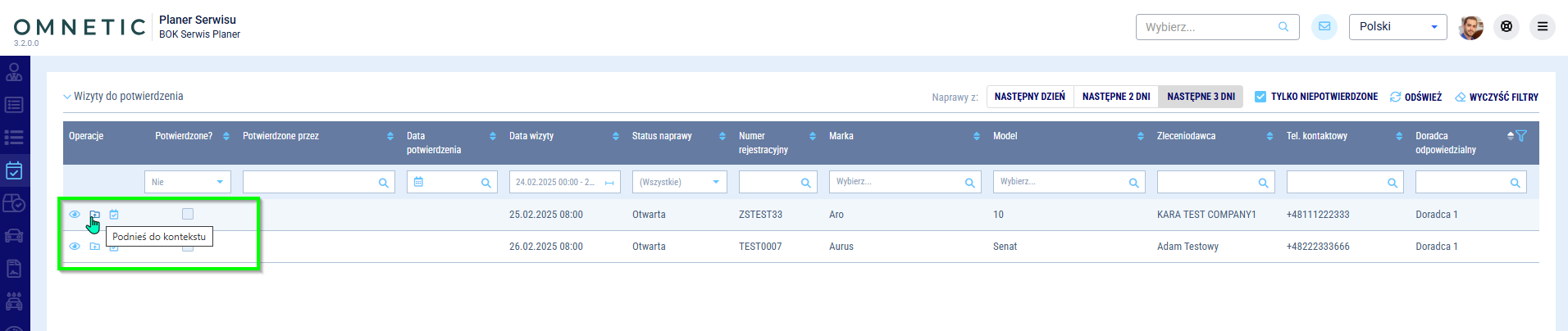Screen dimensions: 1568x331
Task: Tick the Potwierdzone checkbox for ZSTEST33 row
Action: tap(188, 214)
